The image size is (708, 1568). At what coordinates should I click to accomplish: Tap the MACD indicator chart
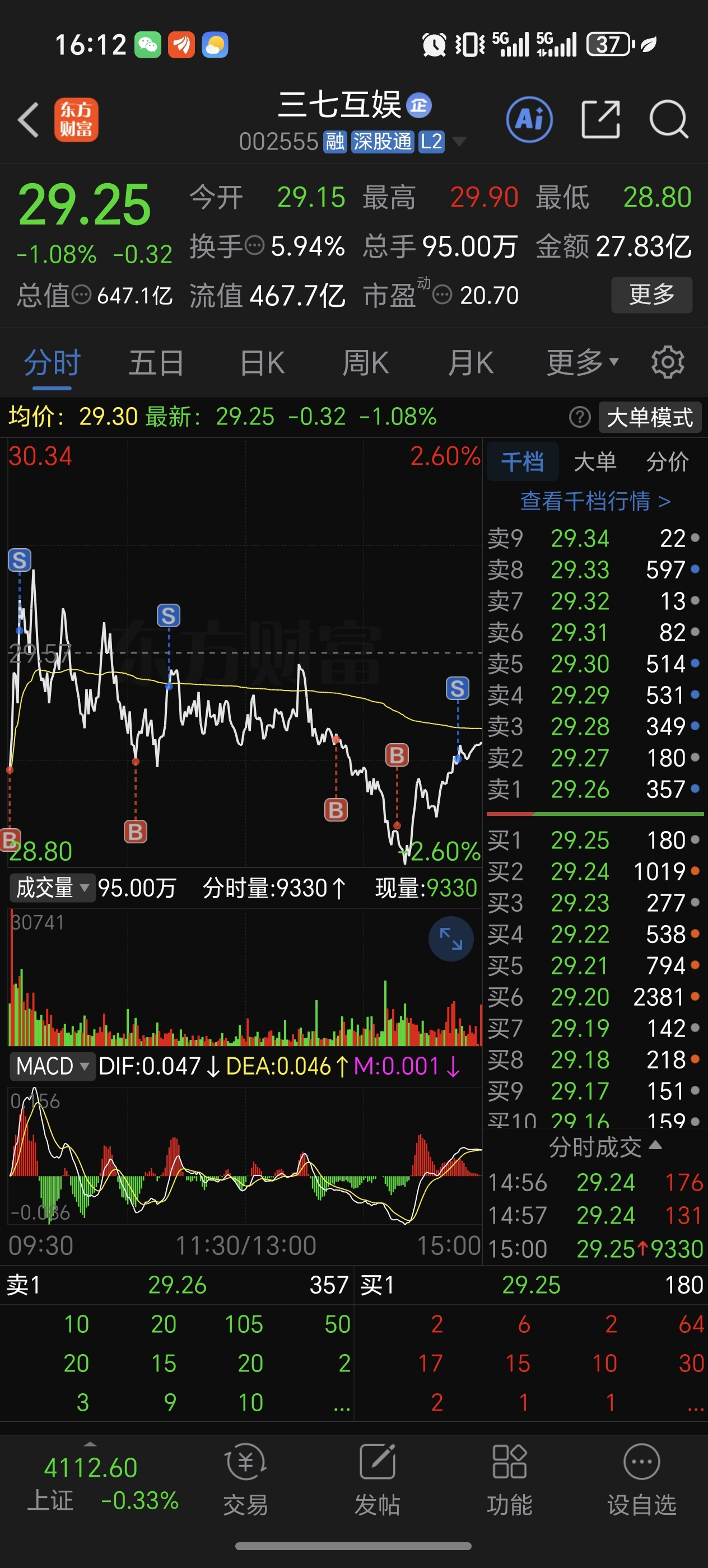tap(245, 1155)
